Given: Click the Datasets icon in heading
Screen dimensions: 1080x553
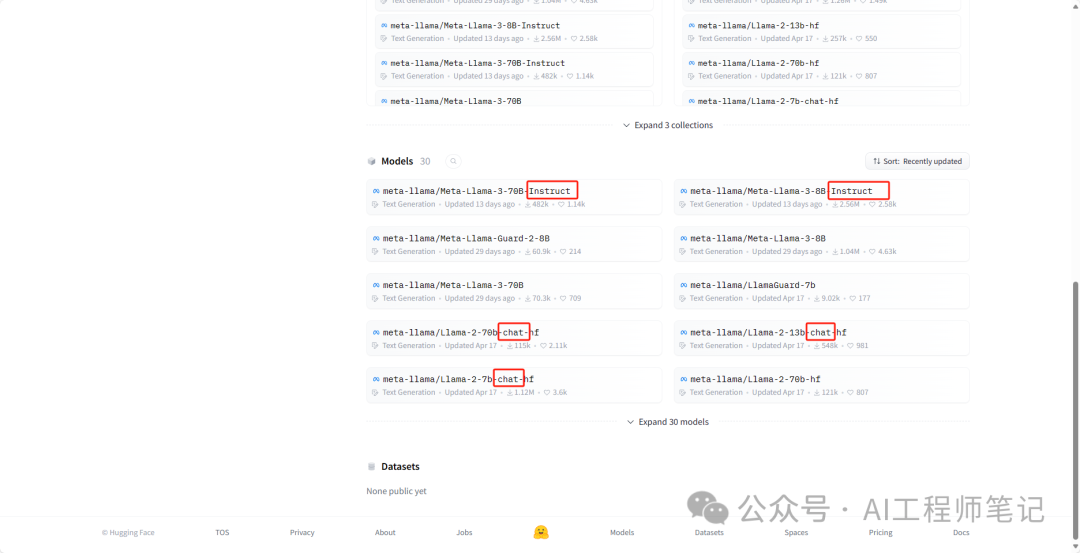Looking at the screenshot, I should click(x=372, y=467).
